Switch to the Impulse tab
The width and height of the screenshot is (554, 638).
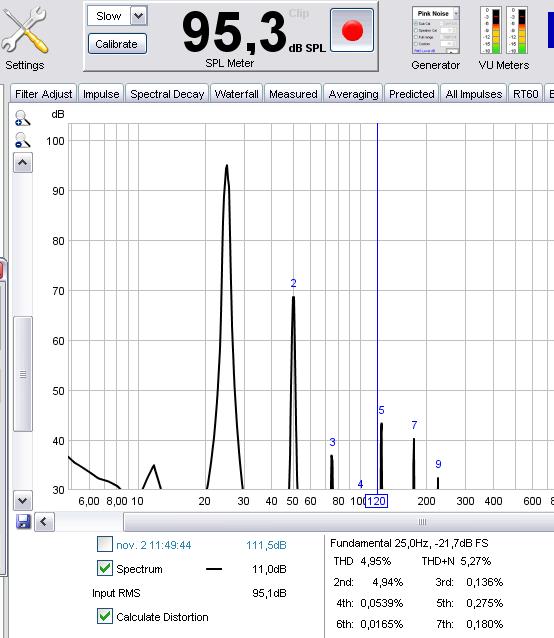(x=101, y=94)
